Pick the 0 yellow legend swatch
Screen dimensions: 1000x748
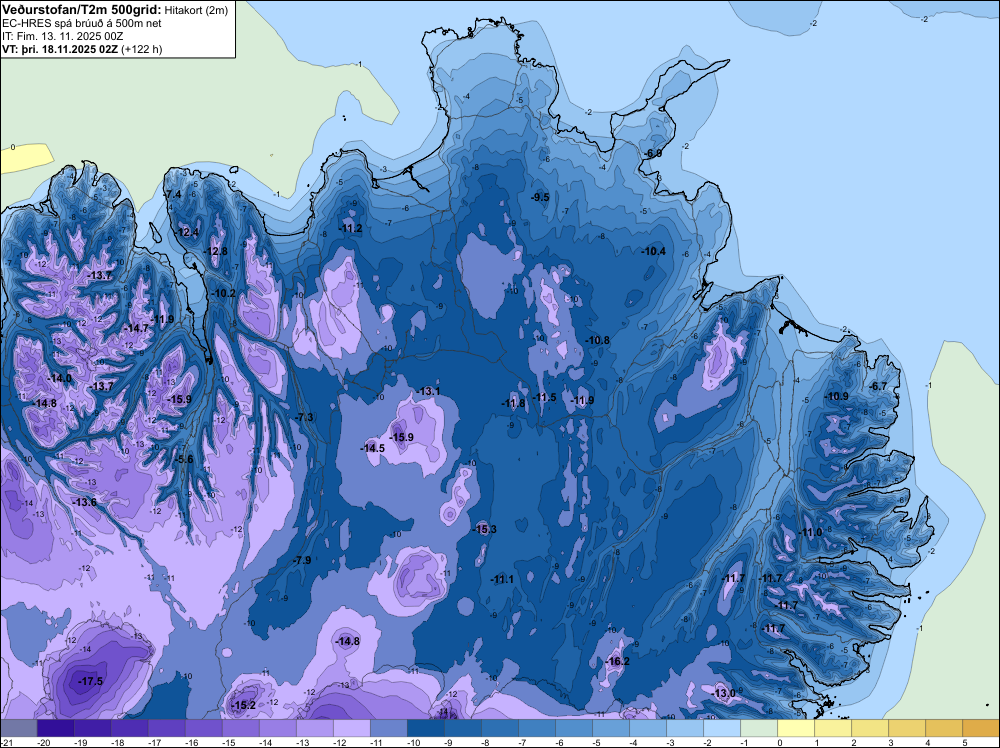click(x=795, y=728)
